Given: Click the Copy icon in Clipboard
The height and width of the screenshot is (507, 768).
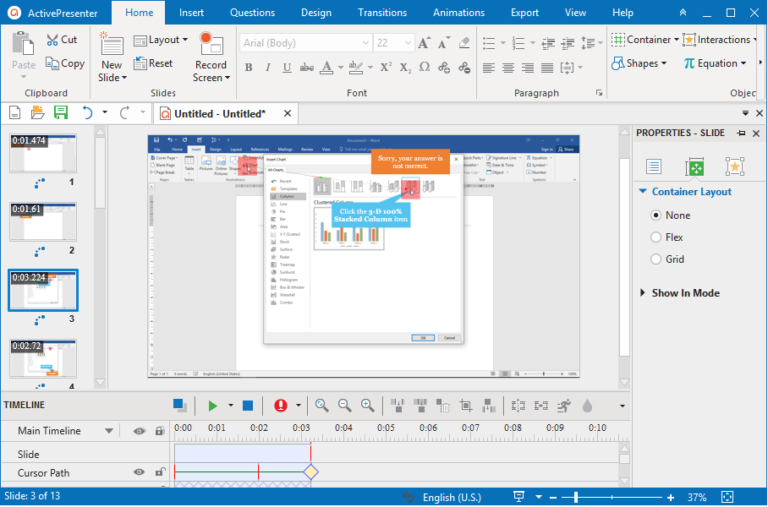Looking at the screenshot, I should 52,63.
